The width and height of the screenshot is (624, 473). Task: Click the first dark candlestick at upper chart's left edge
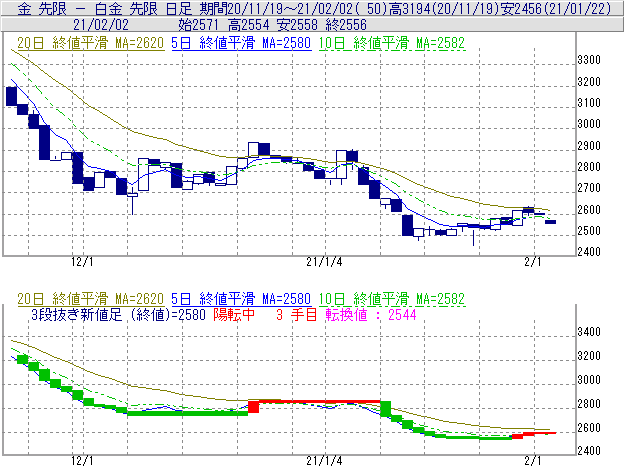pyautogui.click(x=12, y=96)
